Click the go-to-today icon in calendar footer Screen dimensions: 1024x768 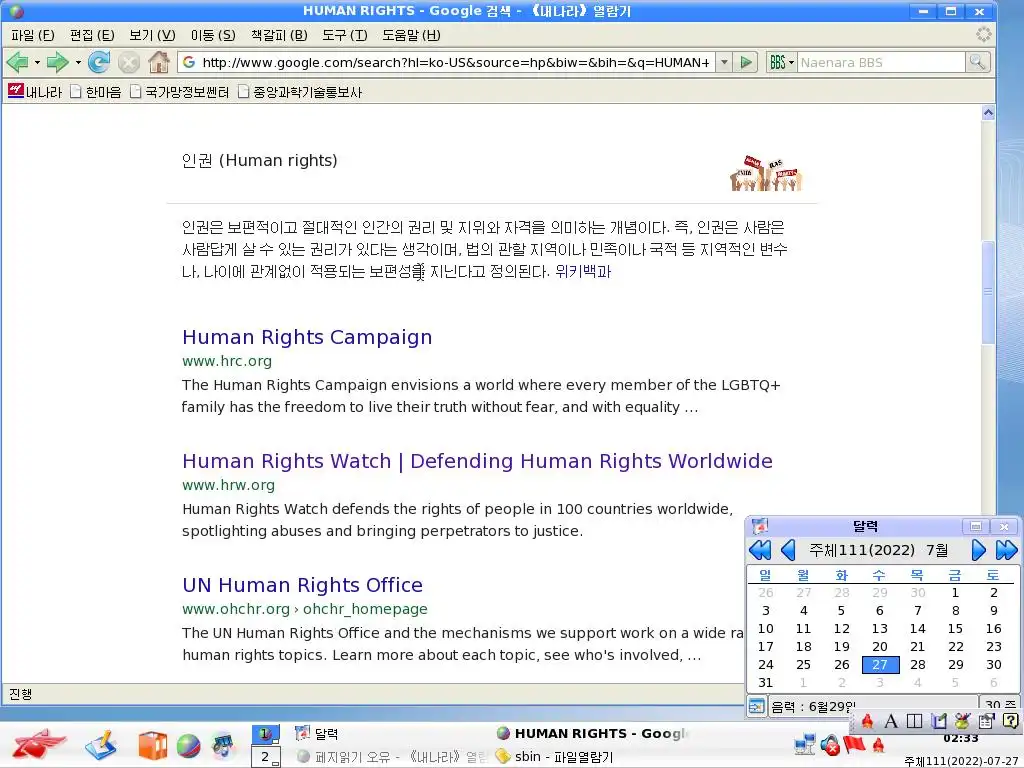click(756, 706)
